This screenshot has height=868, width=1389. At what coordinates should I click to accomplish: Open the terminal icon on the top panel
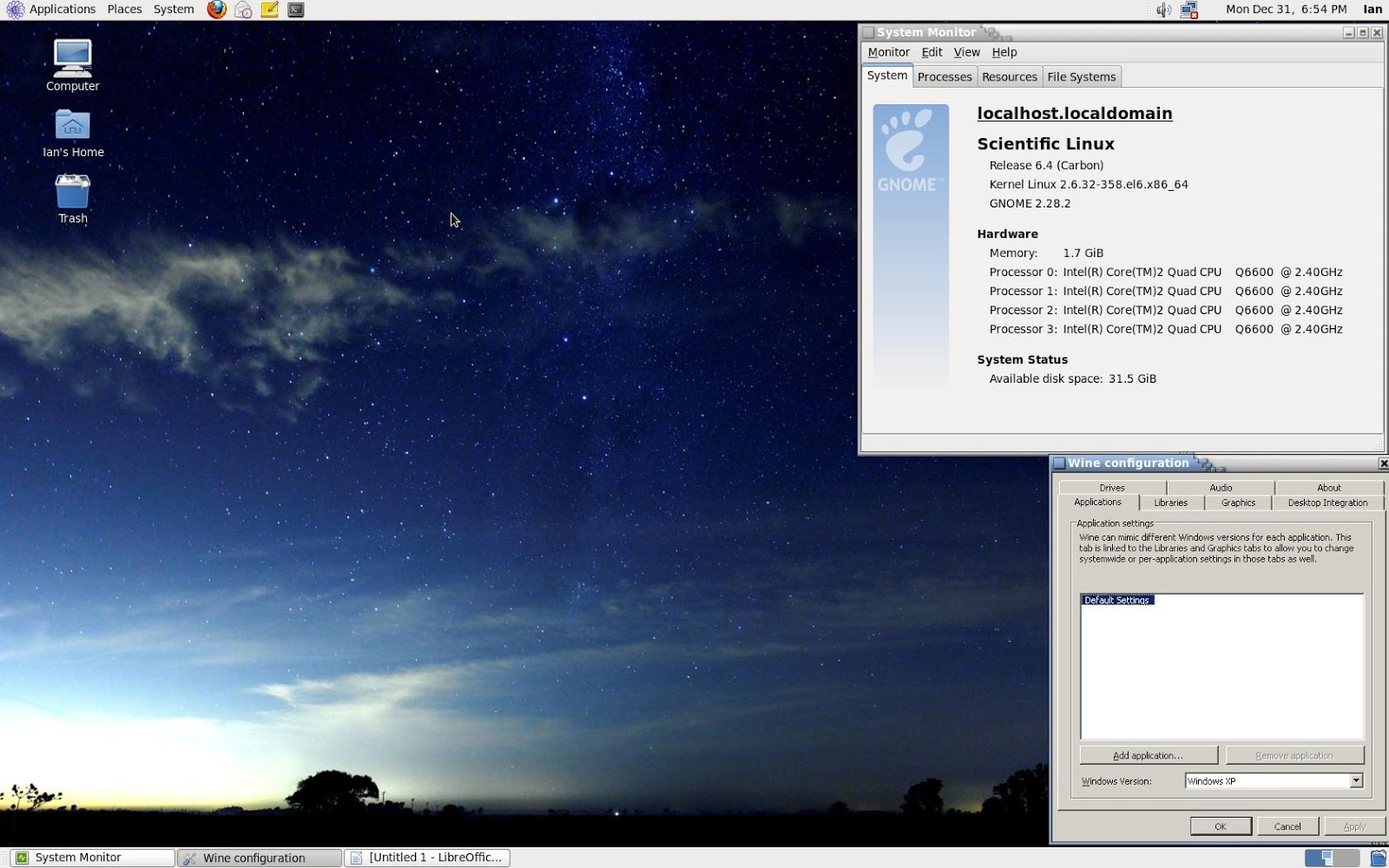coord(295,10)
